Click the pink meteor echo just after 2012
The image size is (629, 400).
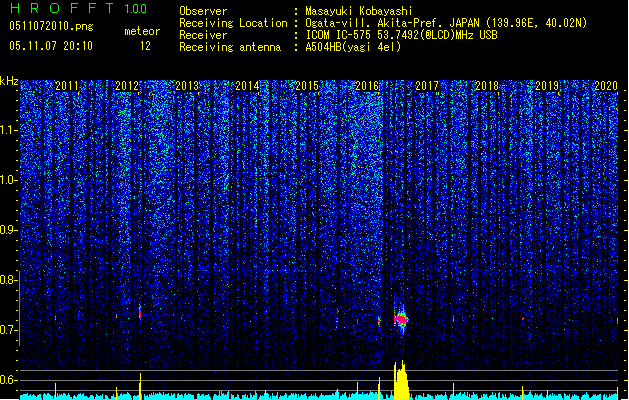[140, 313]
